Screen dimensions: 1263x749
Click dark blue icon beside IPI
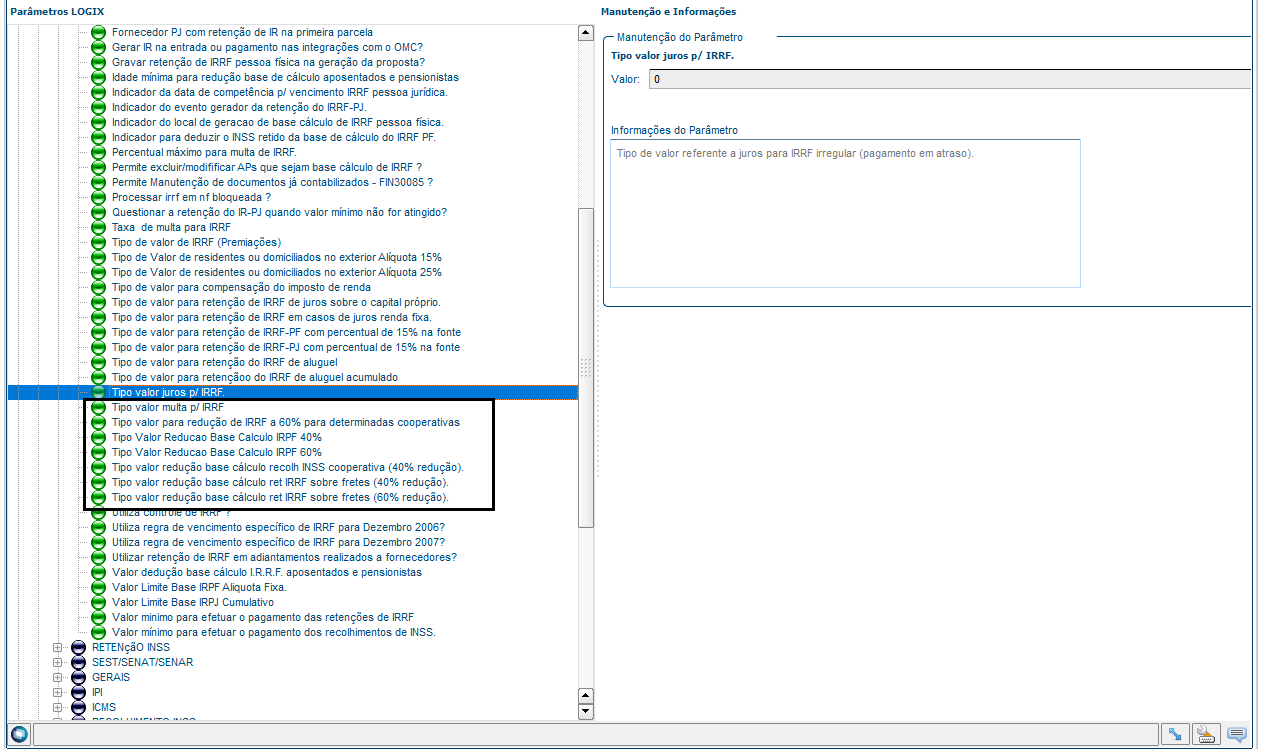[x=79, y=692]
